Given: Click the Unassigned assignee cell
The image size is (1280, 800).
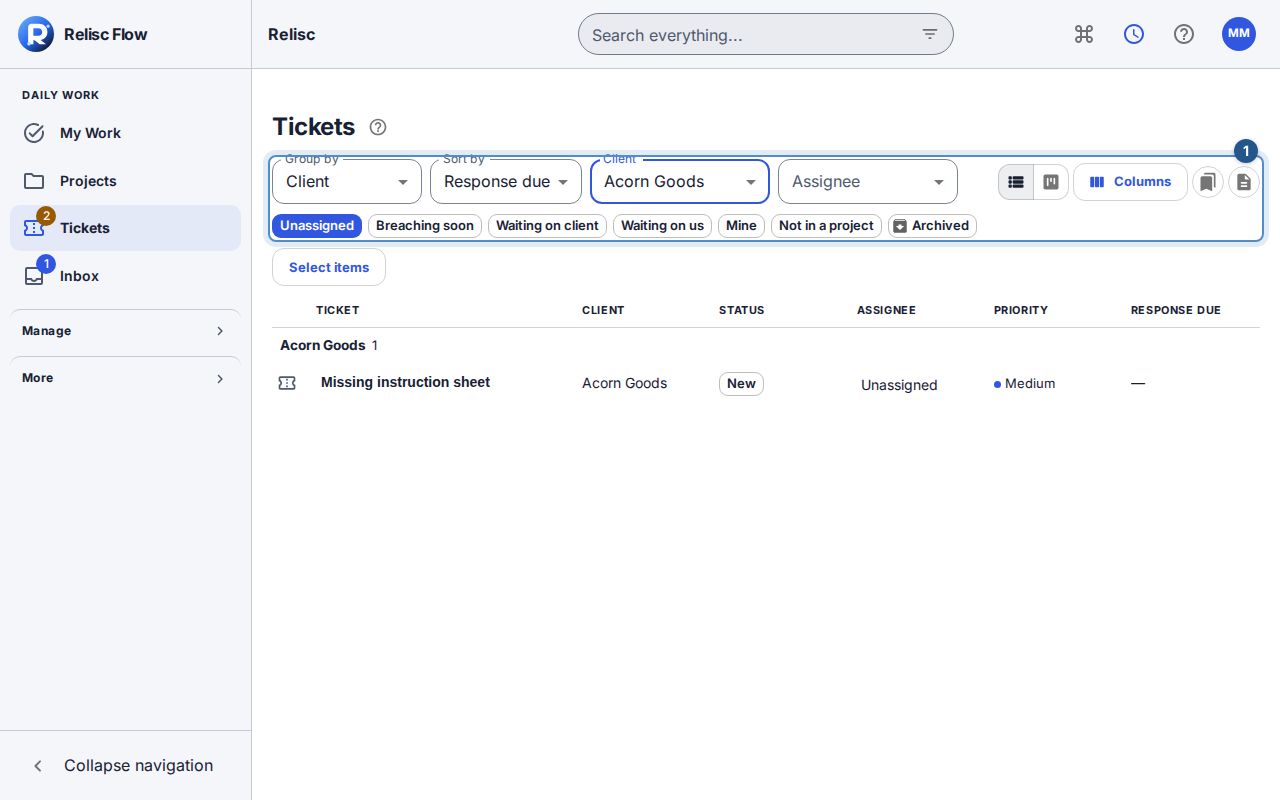Looking at the screenshot, I should 899,385.
